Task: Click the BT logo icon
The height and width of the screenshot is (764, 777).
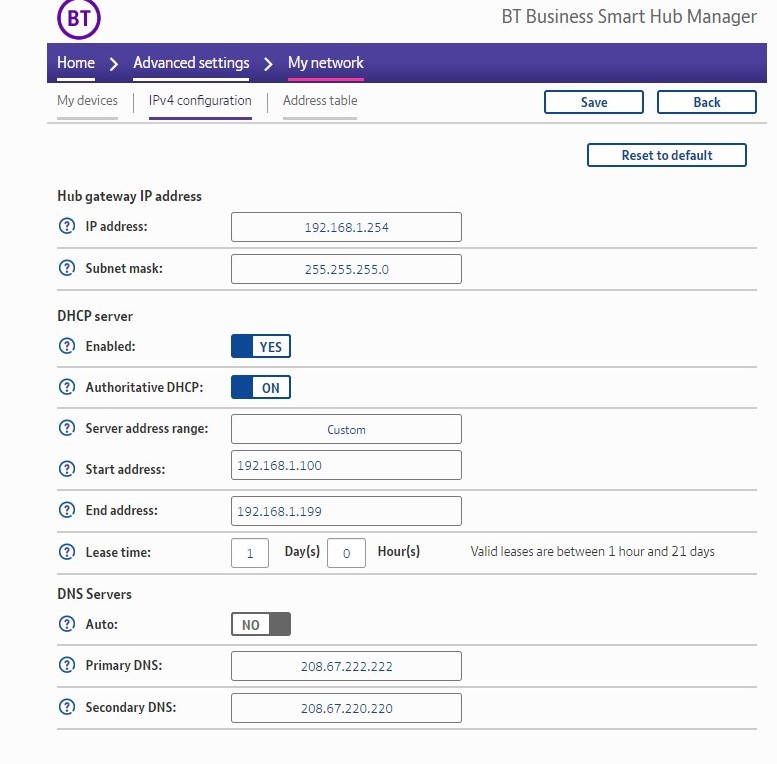Action: tap(79, 19)
